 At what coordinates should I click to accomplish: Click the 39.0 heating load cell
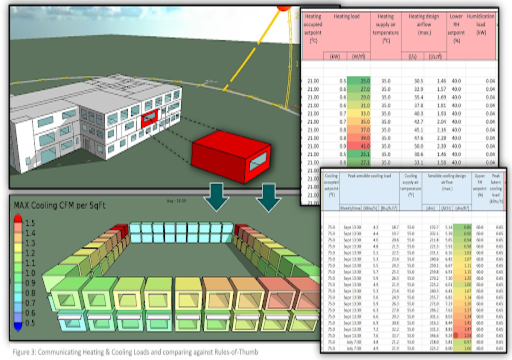[359, 138]
